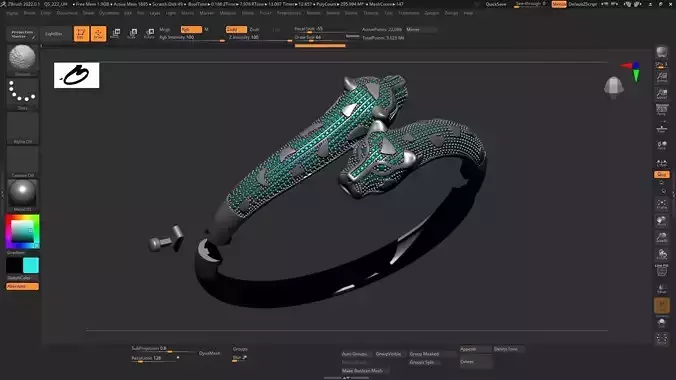The width and height of the screenshot is (676, 380).
Task: Click the Frame icon on right shelf
Action: click(x=662, y=204)
